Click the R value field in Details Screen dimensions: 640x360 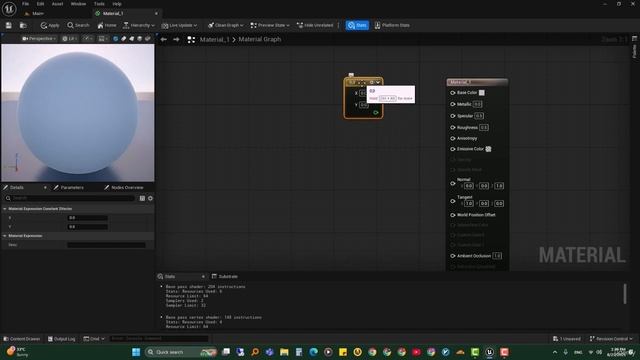(87, 218)
